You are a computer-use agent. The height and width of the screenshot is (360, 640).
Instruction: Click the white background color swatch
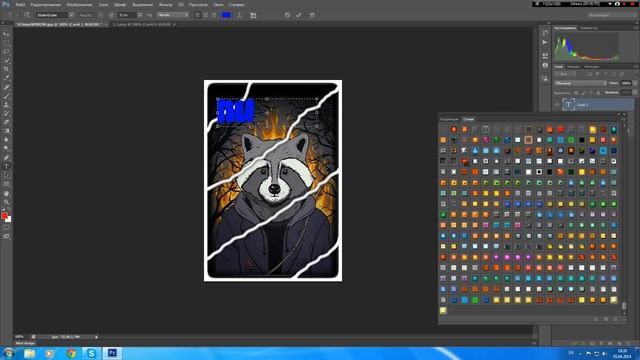pyautogui.click(x=9, y=220)
